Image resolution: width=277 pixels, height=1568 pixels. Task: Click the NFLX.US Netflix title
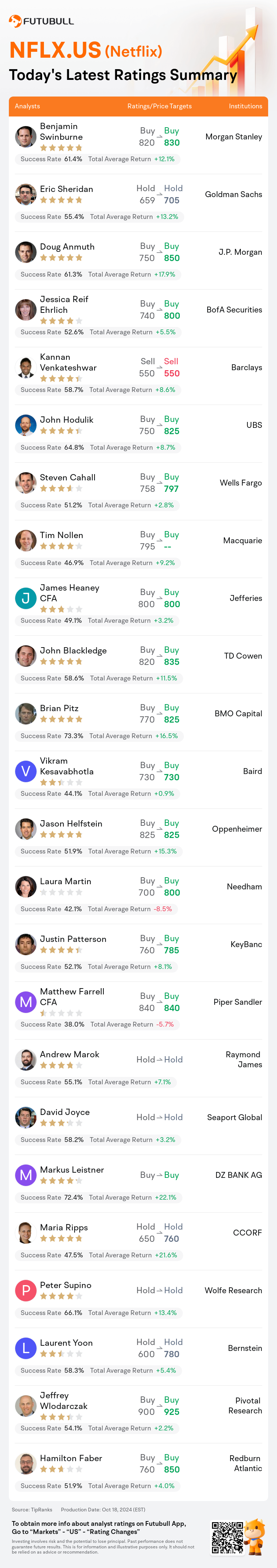(x=86, y=50)
